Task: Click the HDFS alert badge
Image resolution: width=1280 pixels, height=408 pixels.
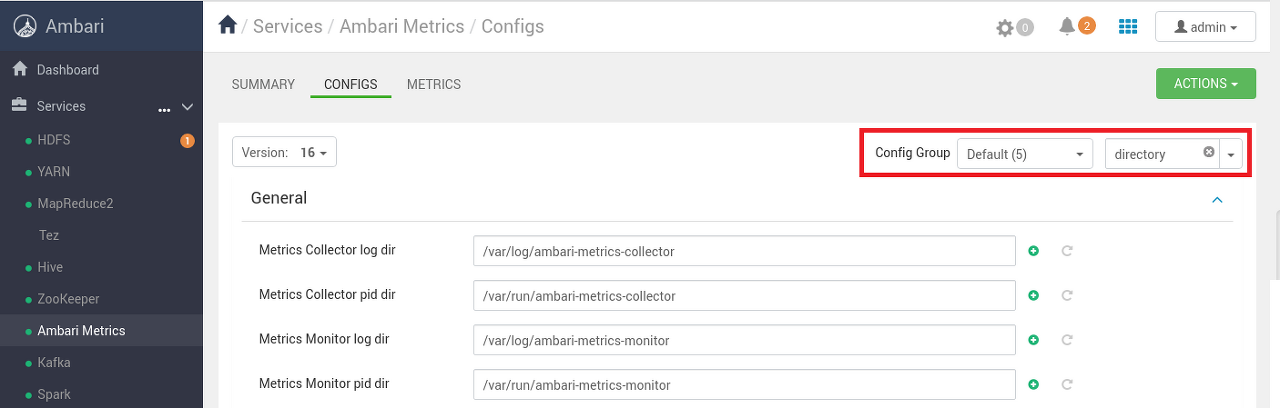Action: pos(187,141)
